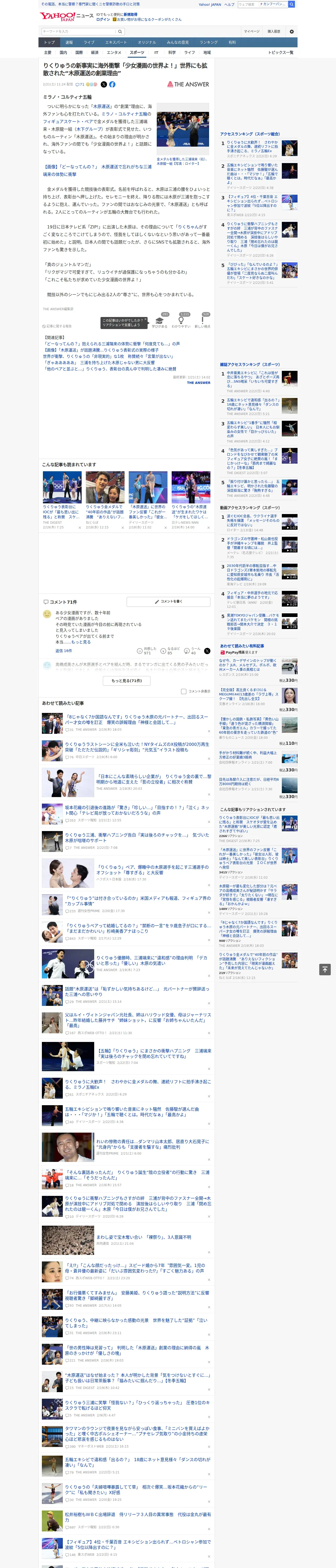This screenshot has width=336, height=1568.
Task: Open the 速報 navigation tab
Action: coord(69,43)
